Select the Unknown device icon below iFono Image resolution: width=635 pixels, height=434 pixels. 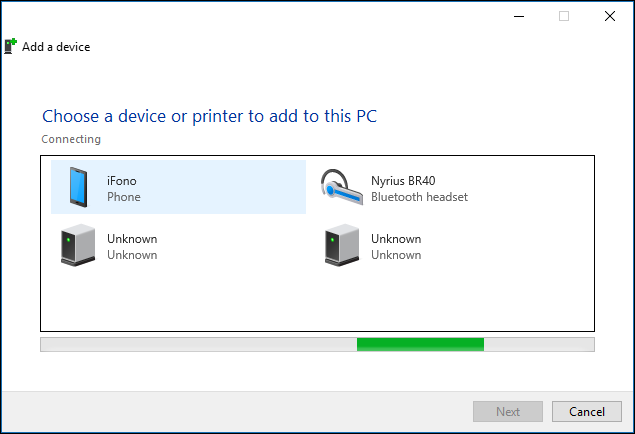click(x=77, y=246)
